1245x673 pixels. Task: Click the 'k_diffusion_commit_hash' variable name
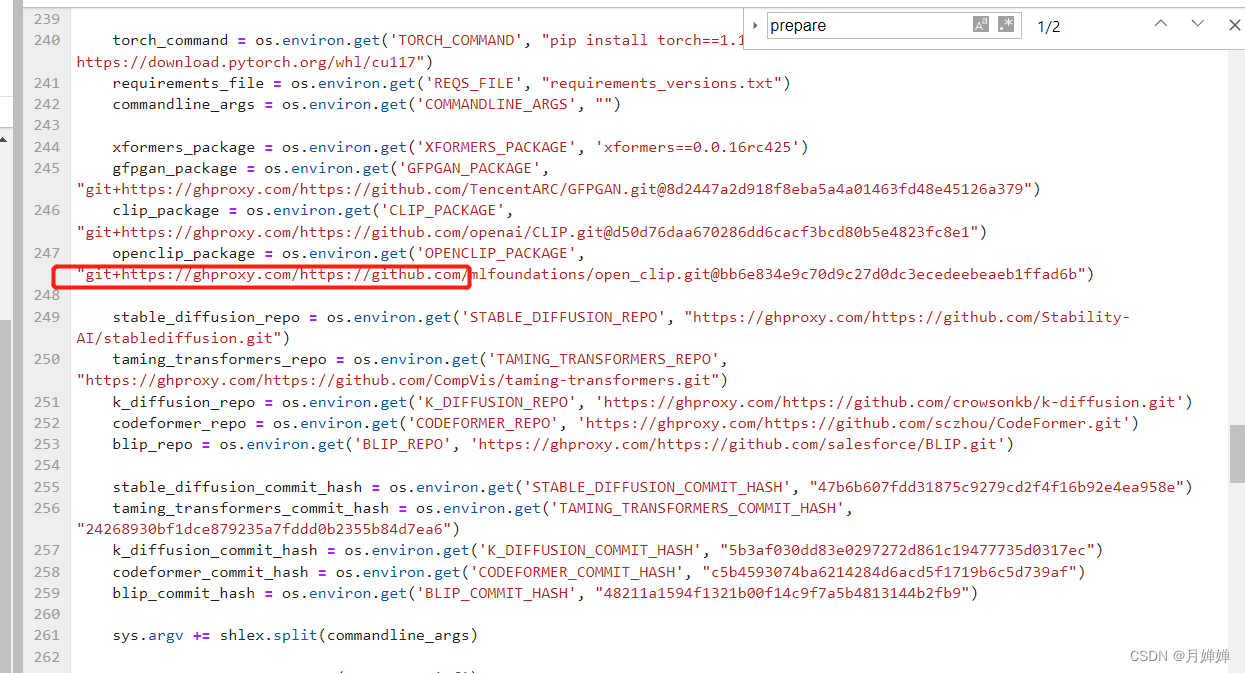[214, 550]
